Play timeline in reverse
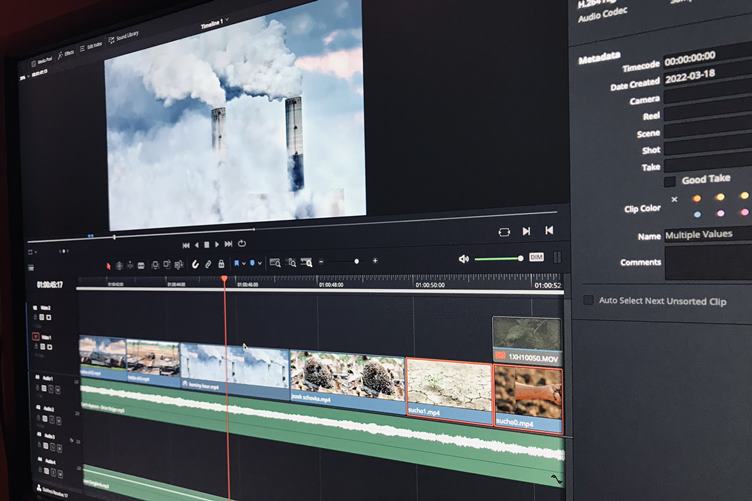 197,245
